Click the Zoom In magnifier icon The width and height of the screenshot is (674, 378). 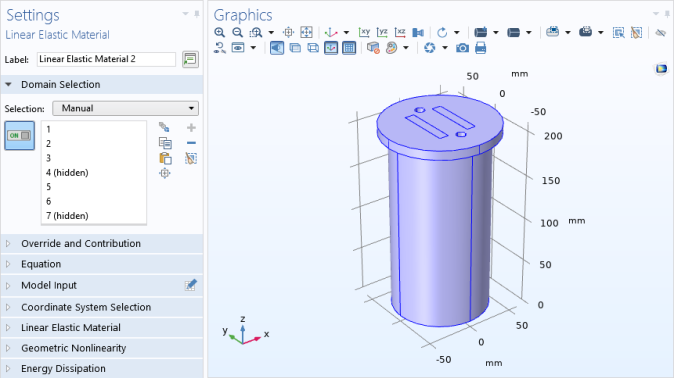tap(220, 32)
